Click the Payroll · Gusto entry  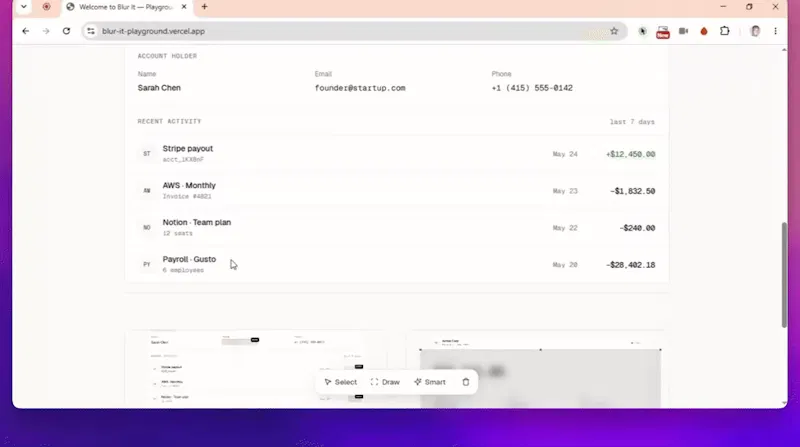[189, 259]
